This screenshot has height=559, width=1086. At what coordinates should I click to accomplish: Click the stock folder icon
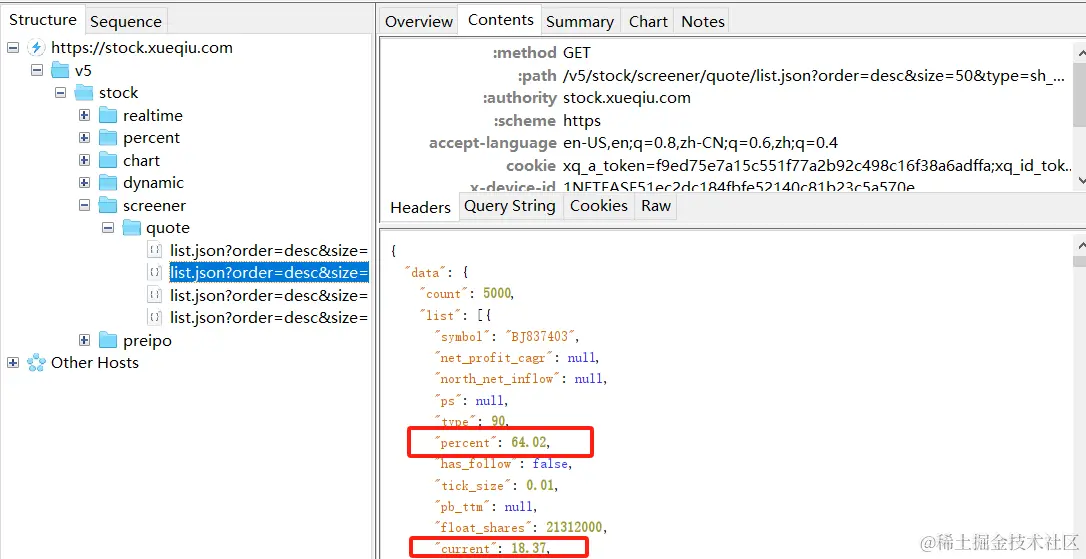(84, 93)
